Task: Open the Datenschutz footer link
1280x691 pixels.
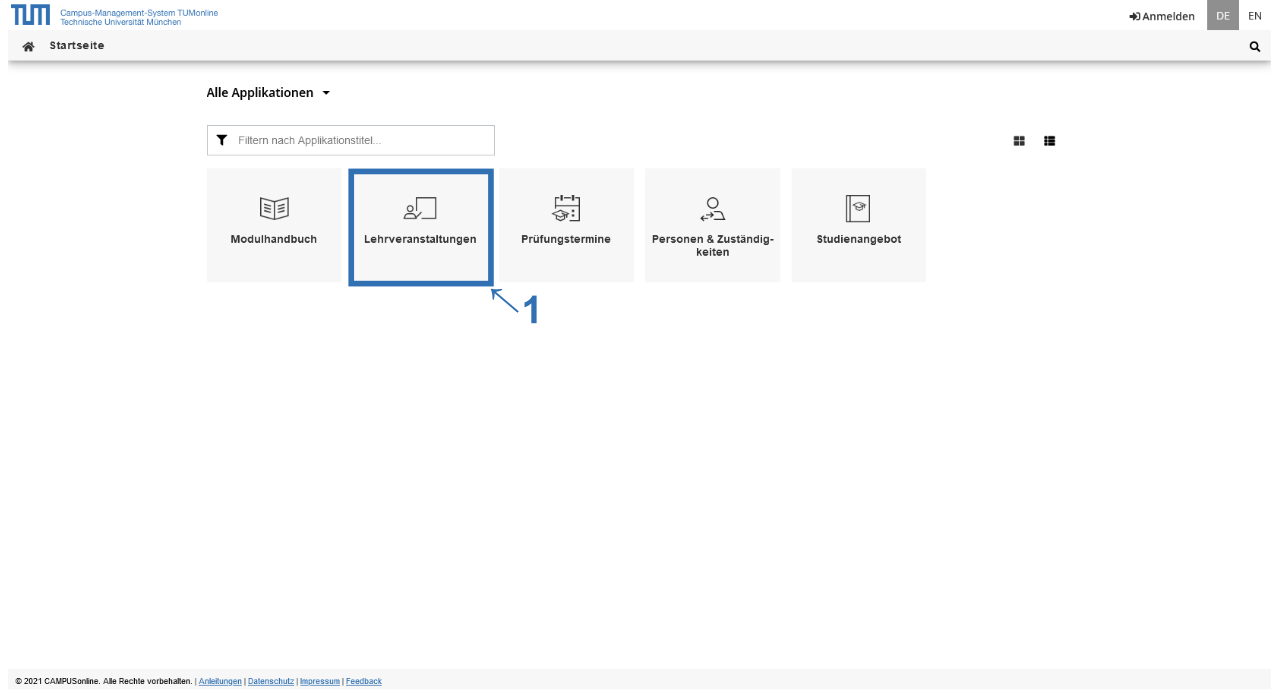Action: pos(271,681)
